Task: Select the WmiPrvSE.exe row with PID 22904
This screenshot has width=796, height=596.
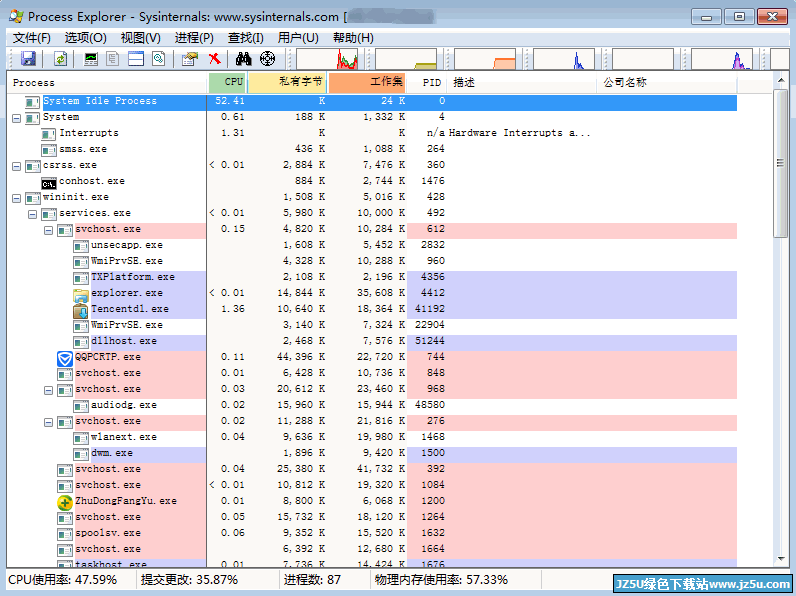Action: pos(372,325)
